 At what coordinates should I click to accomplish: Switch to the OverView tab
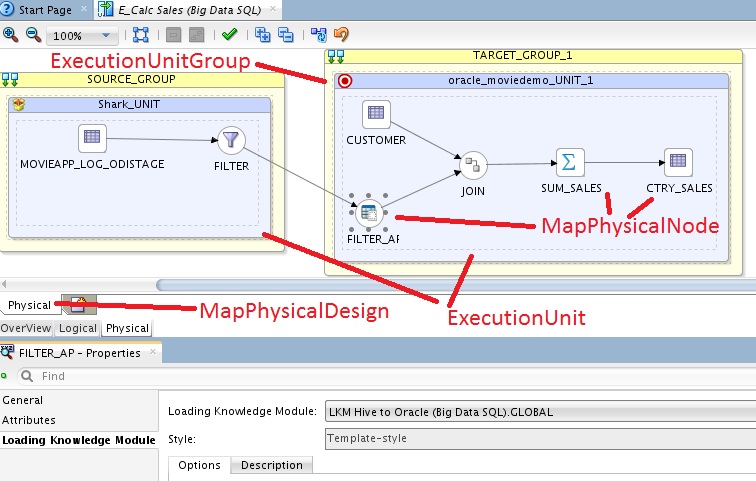pyautogui.click(x=25, y=328)
